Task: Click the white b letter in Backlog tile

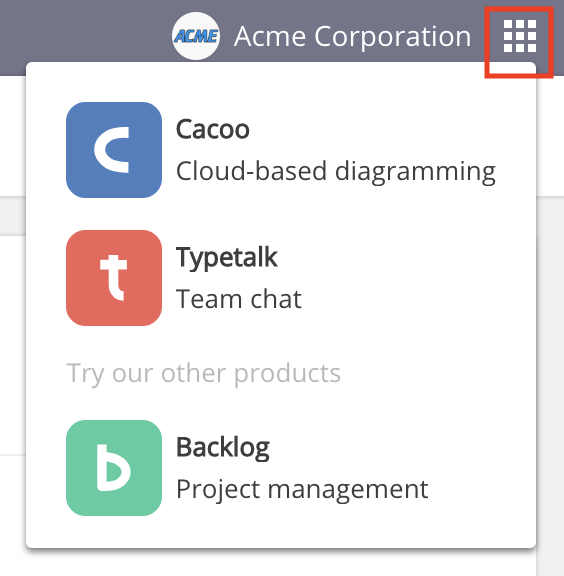Action: (113, 468)
